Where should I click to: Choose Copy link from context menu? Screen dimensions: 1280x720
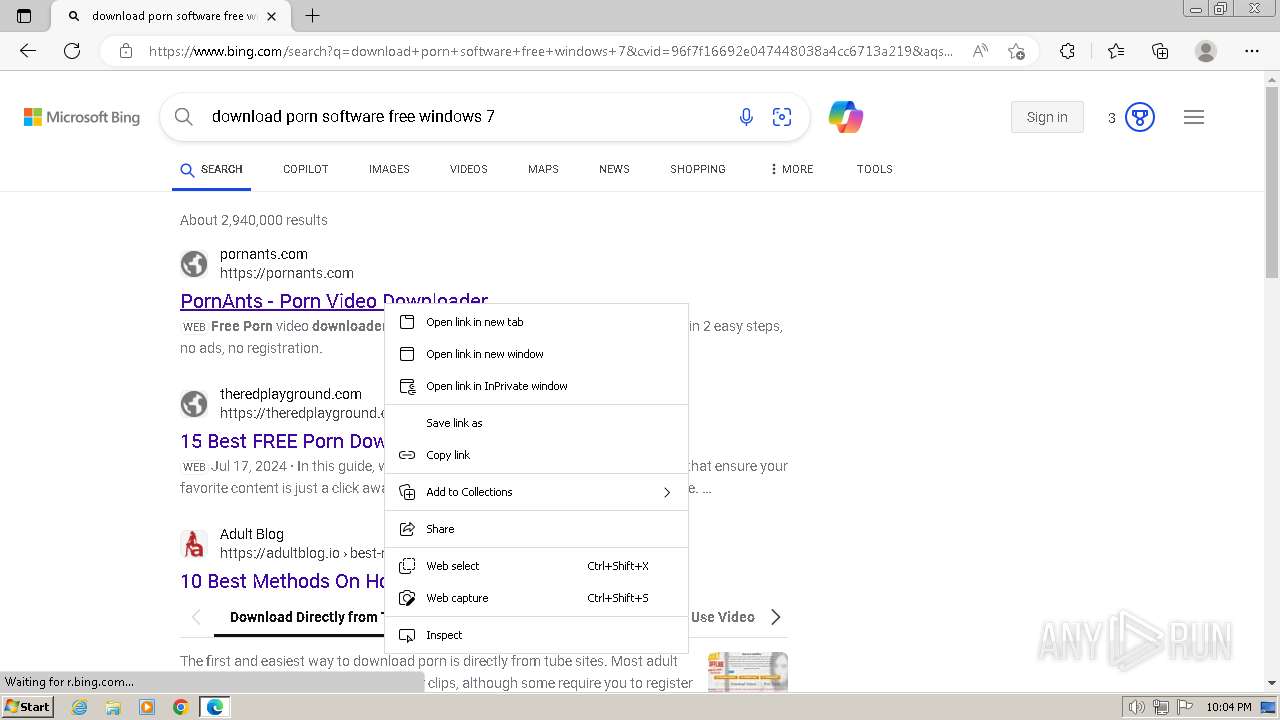click(x=536, y=455)
